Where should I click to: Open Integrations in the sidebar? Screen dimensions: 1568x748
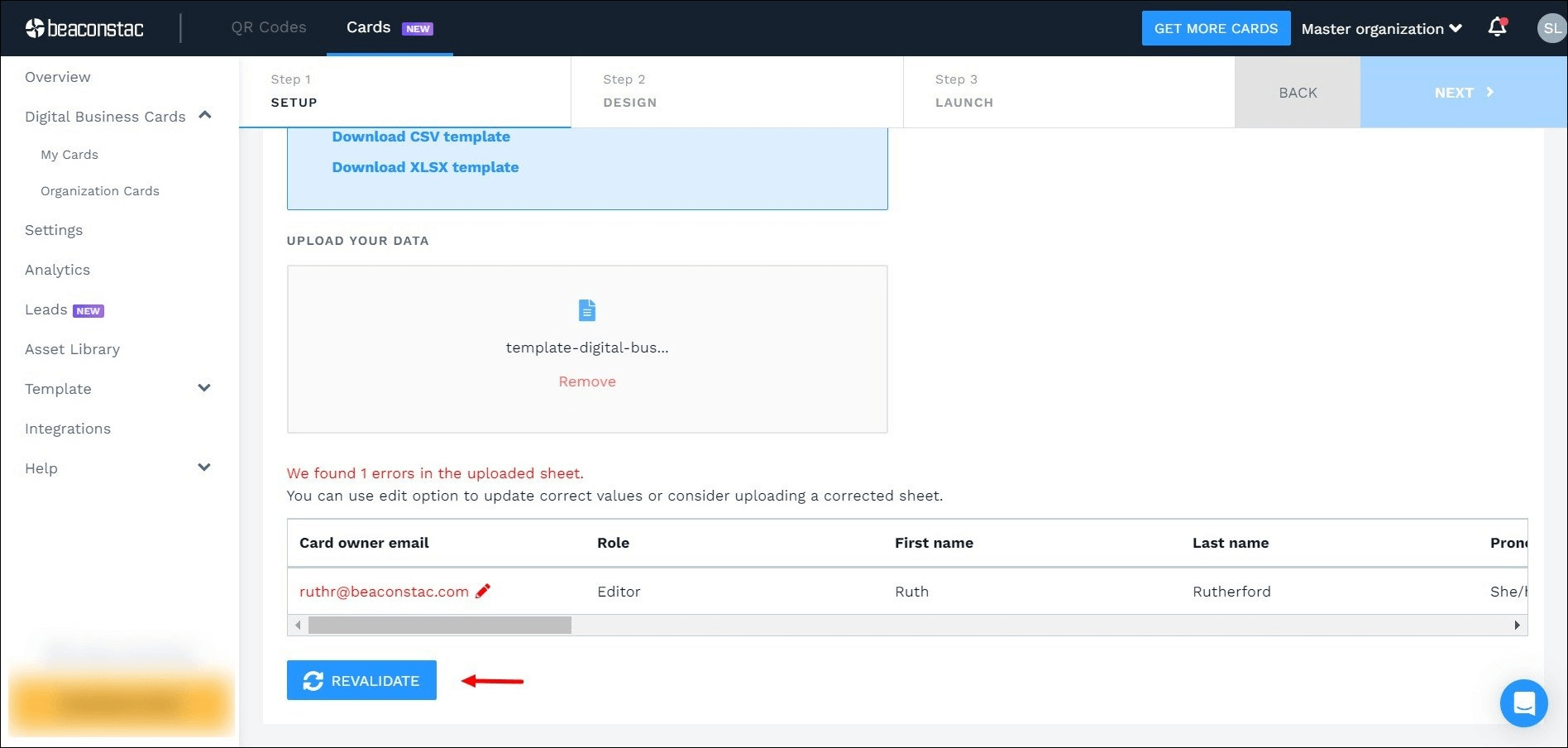pyautogui.click(x=68, y=429)
